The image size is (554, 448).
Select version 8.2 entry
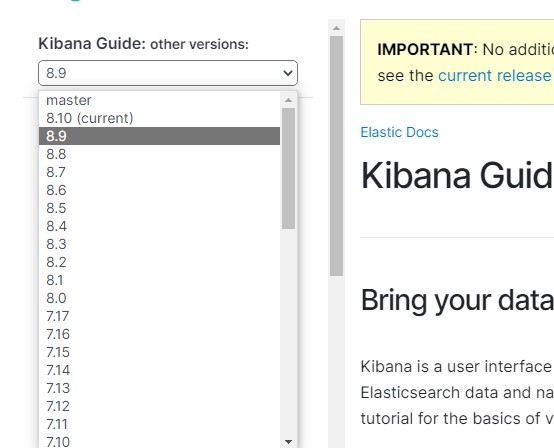click(159, 262)
